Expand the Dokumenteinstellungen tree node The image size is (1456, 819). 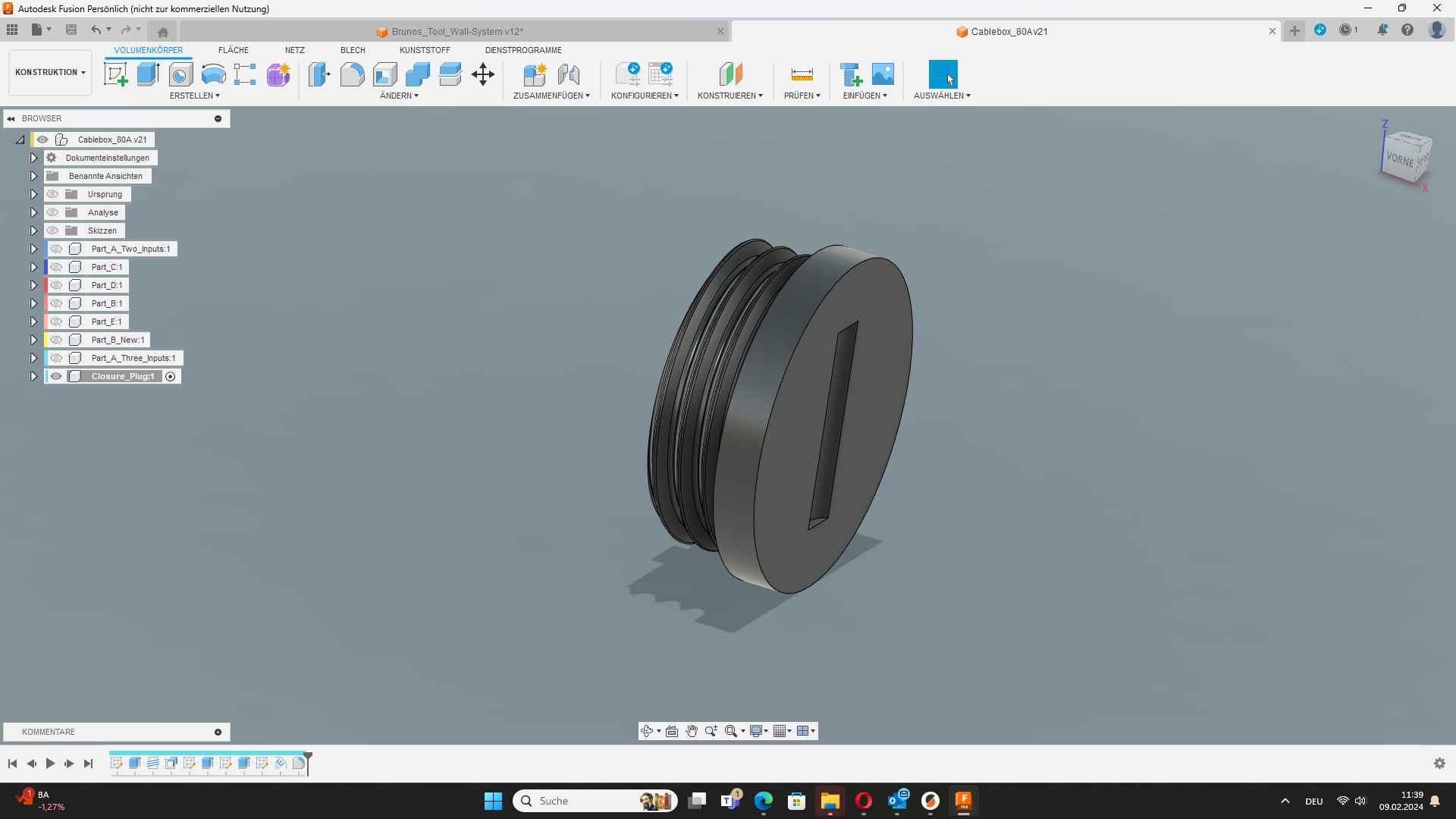click(x=33, y=158)
